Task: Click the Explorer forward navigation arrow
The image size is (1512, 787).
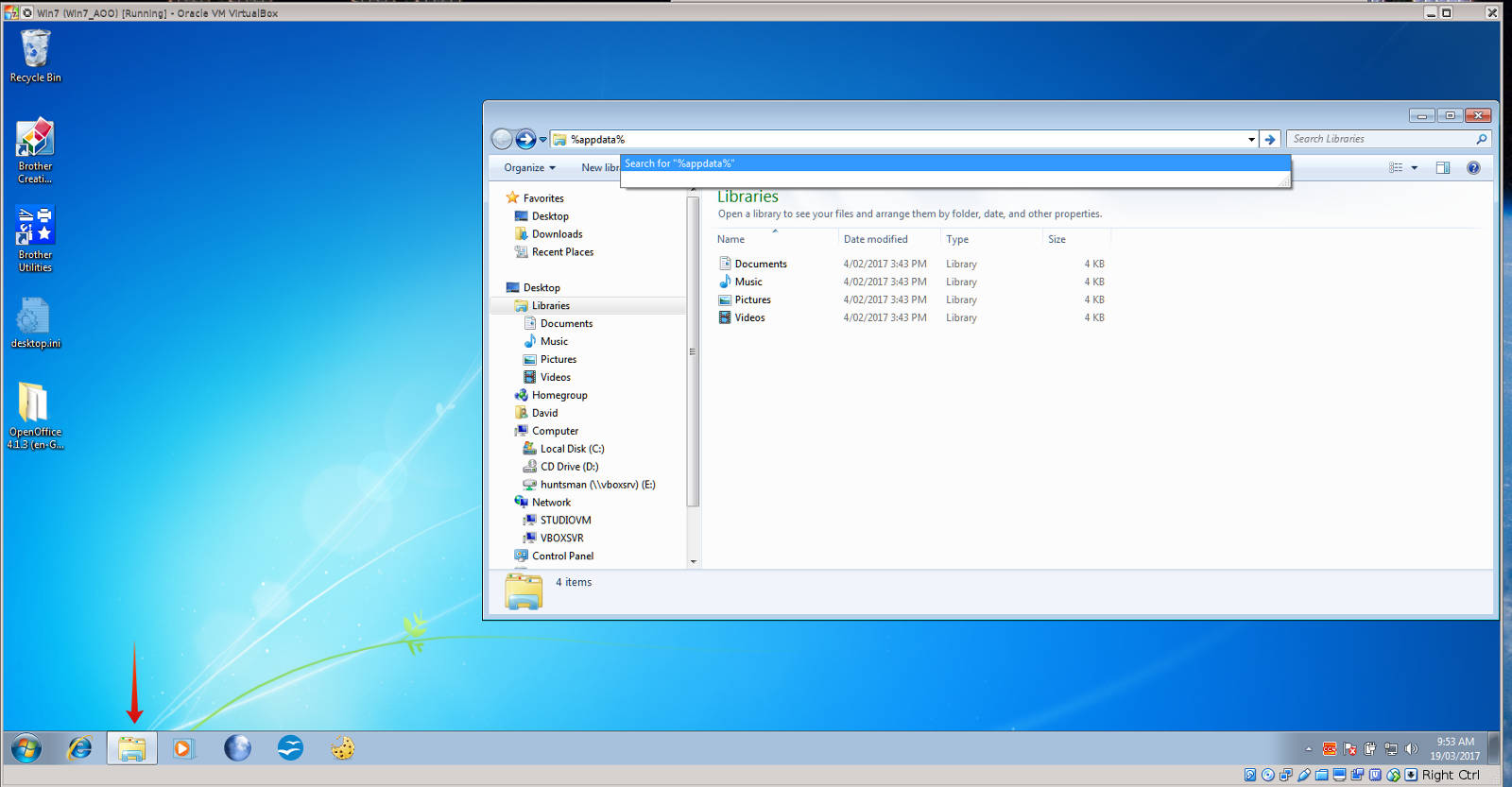Action: [x=525, y=139]
